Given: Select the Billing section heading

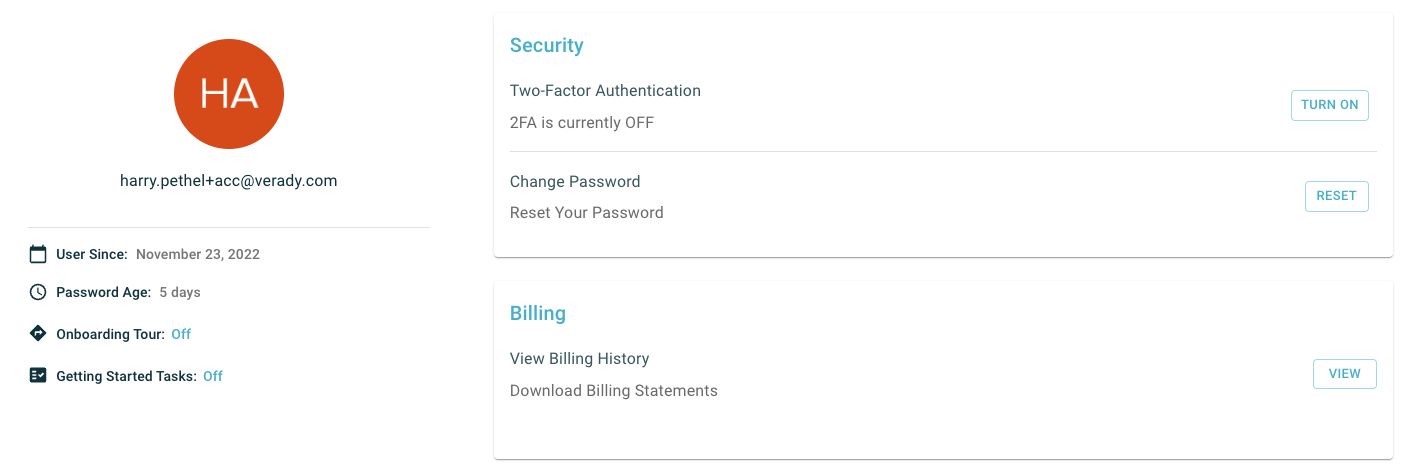Looking at the screenshot, I should click(x=538, y=313).
